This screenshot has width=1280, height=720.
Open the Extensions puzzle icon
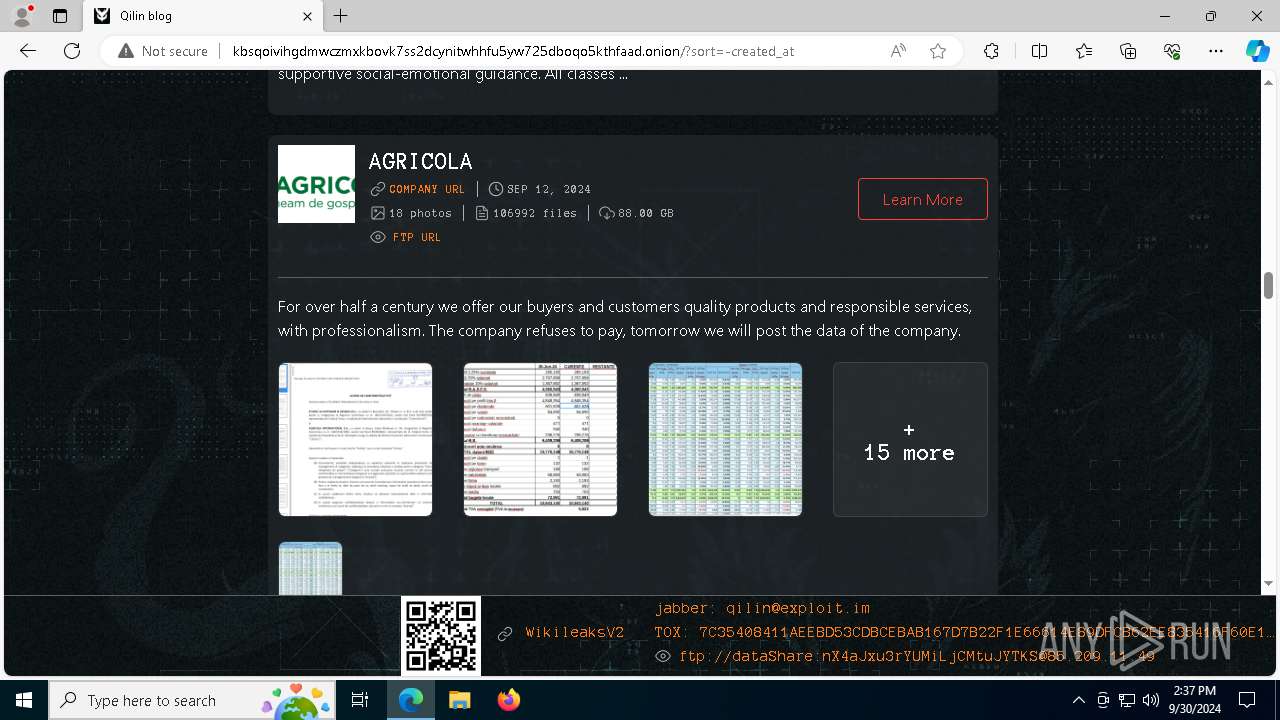coord(991,51)
